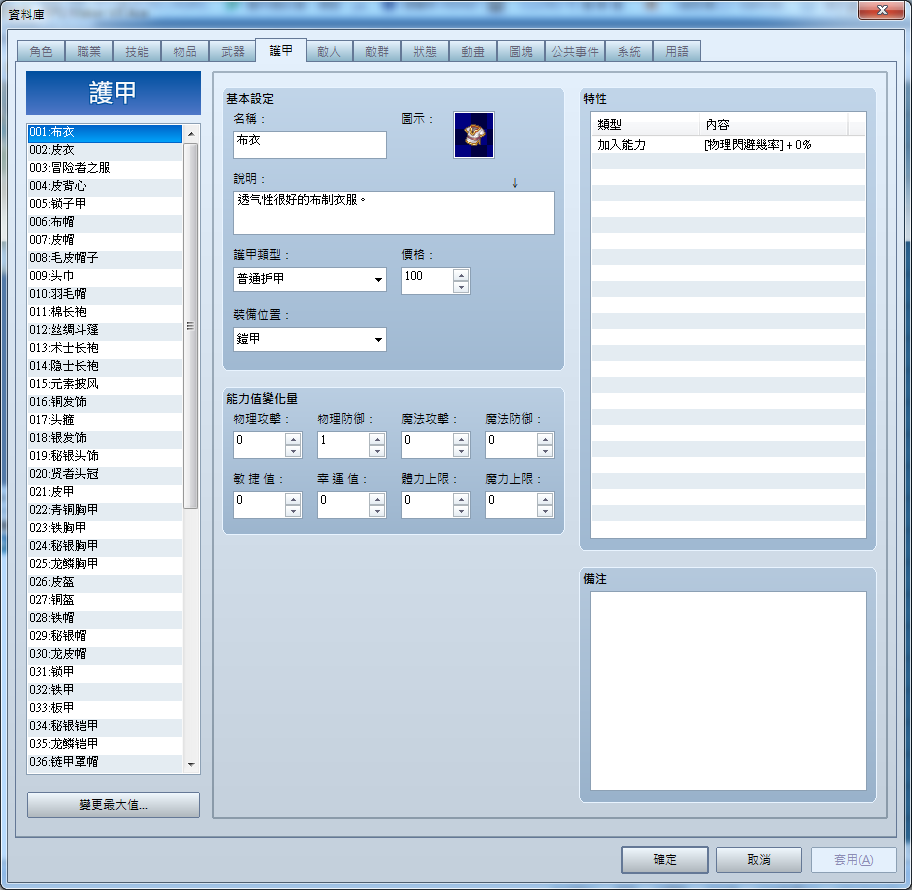Viewport: 912px width, 890px height.
Task: Close the 資料庫 window
Action: click(x=881, y=10)
